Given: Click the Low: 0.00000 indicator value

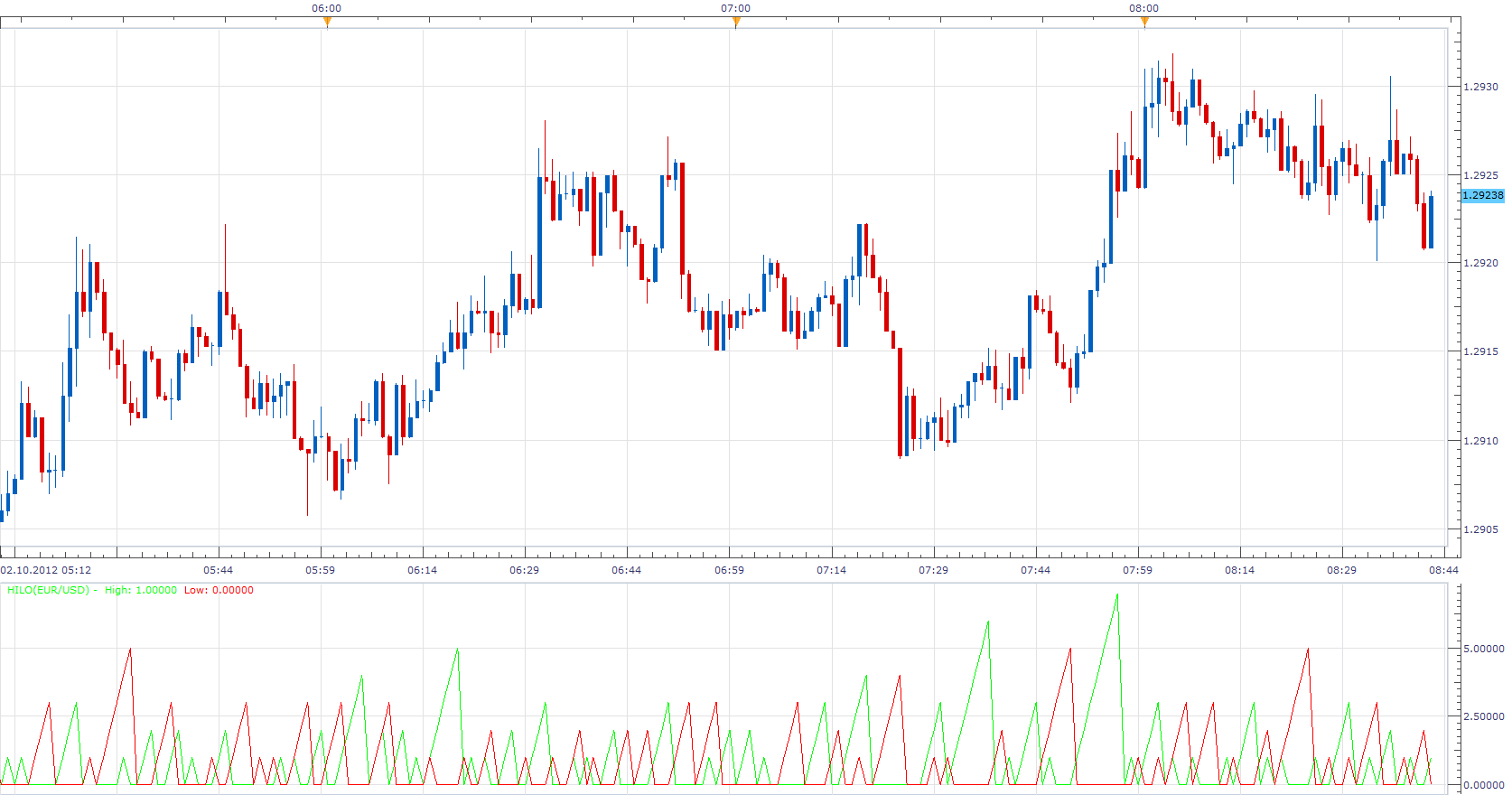Looking at the screenshot, I should click(x=219, y=590).
